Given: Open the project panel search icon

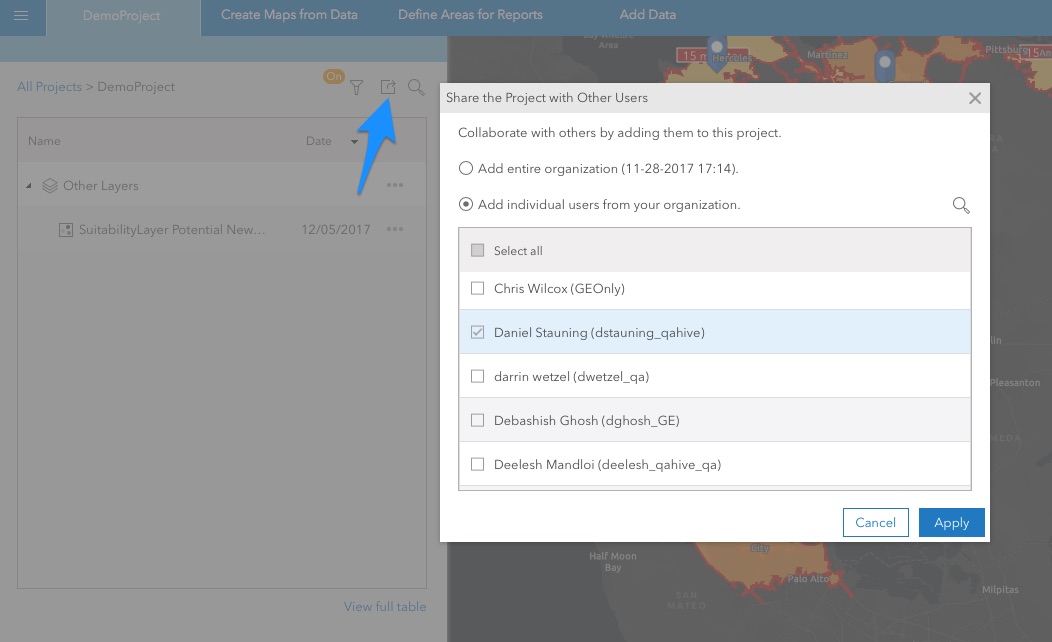Looking at the screenshot, I should pyautogui.click(x=416, y=88).
